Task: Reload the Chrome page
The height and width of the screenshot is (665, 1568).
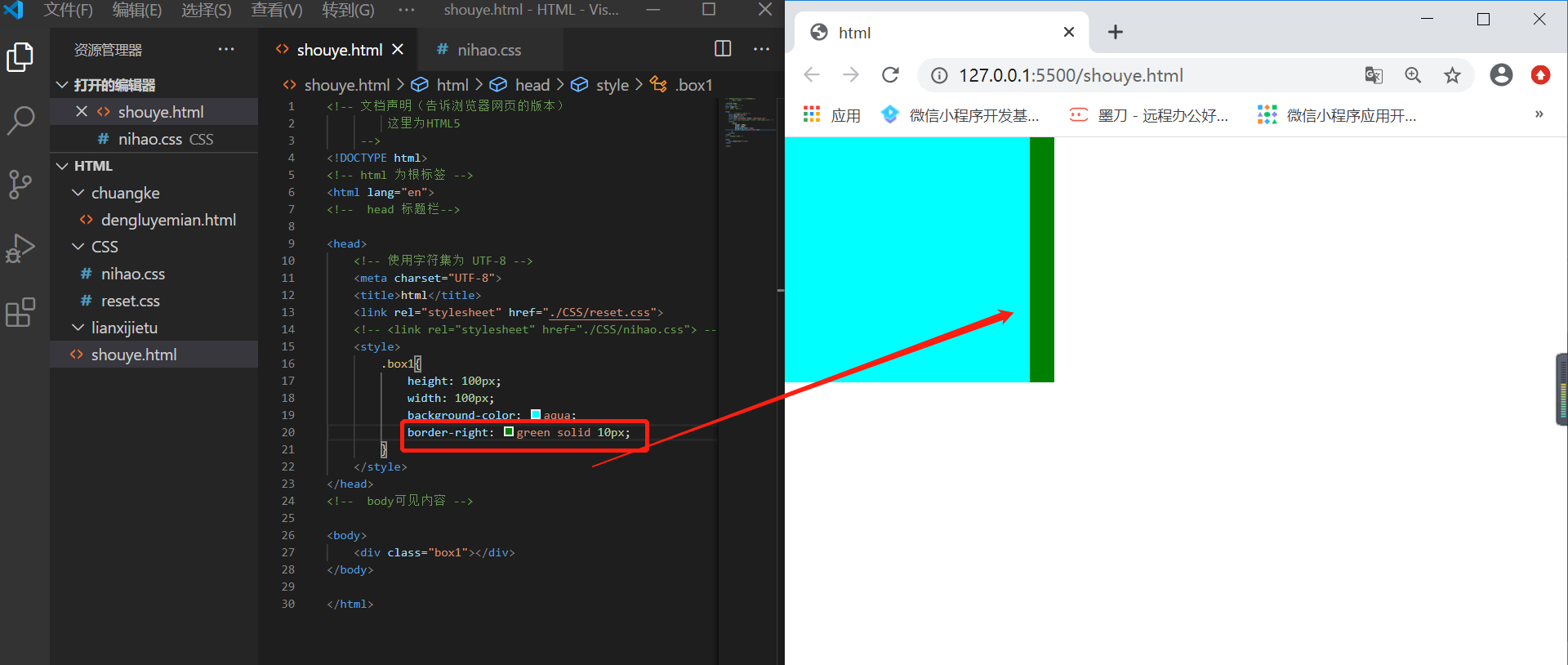Action: (890, 75)
